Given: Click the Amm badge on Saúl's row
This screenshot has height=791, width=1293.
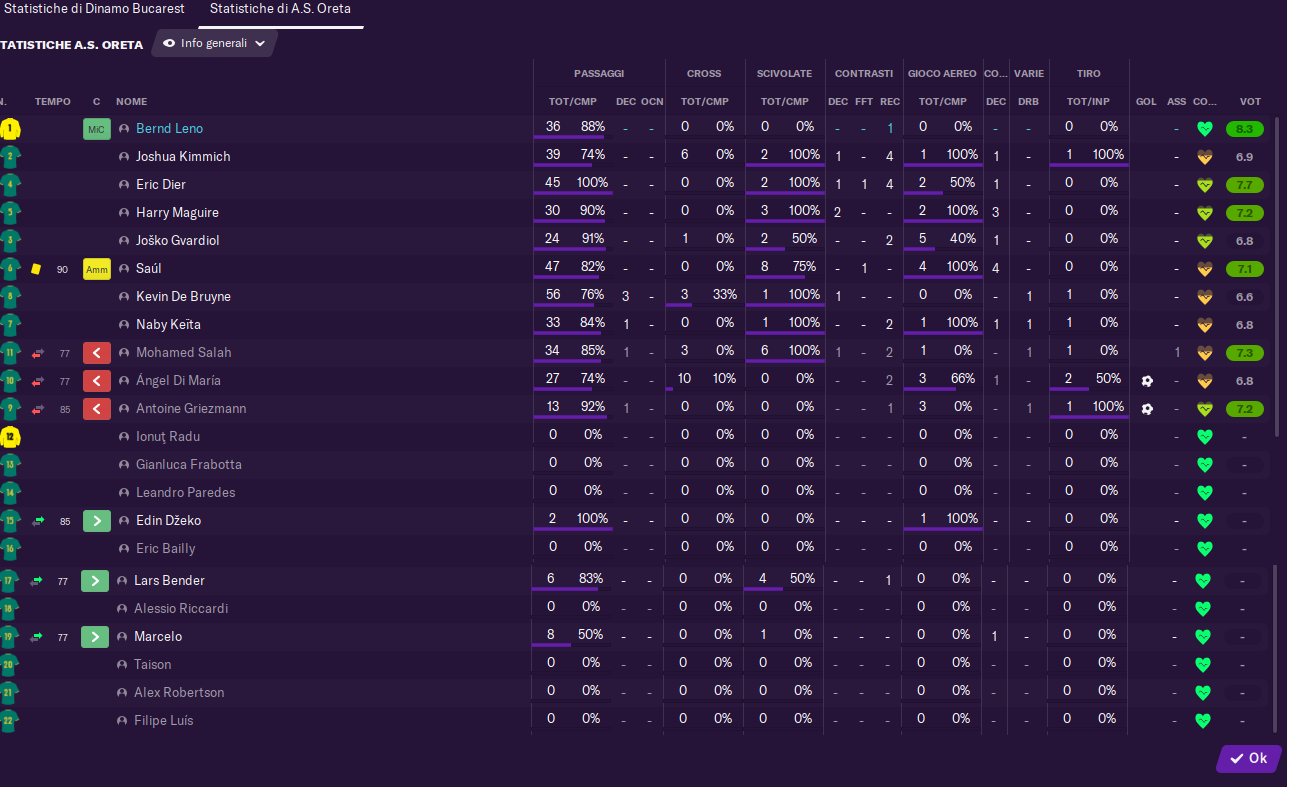Looking at the screenshot, I should 97,269.
